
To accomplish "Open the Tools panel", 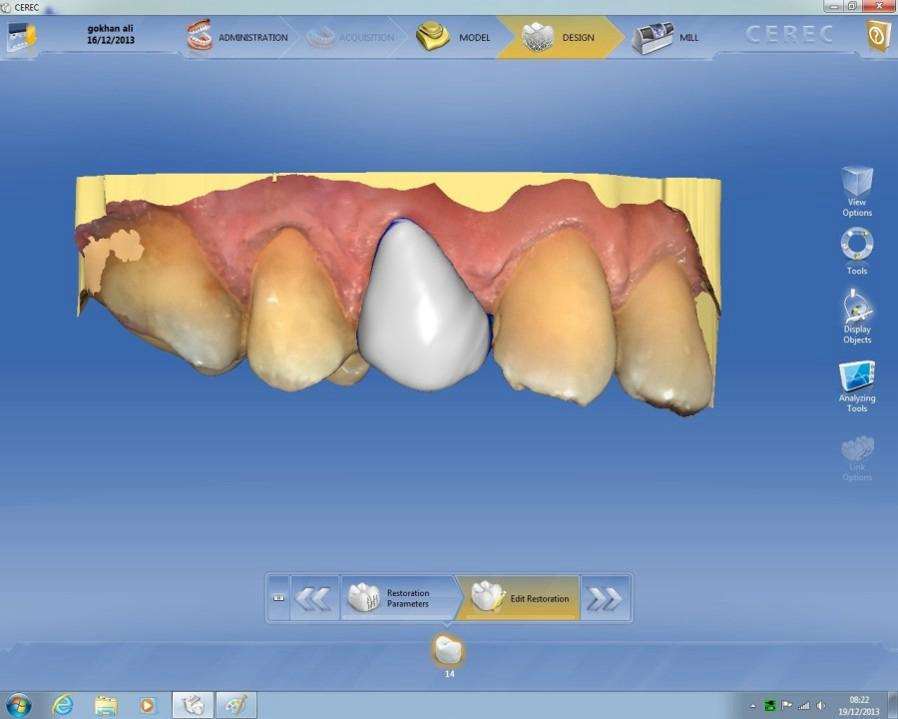I will click(x=857, y=250).
